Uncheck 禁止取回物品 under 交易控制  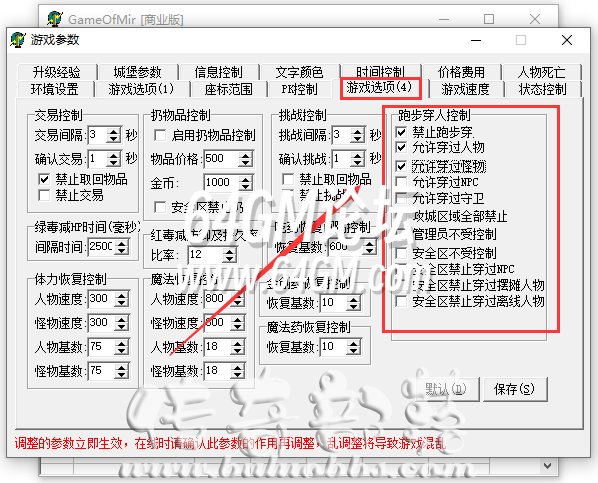click(x=44, y=179)
